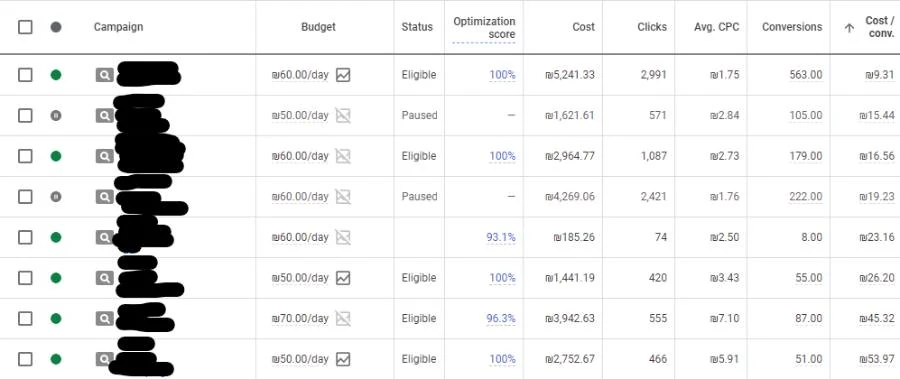This screenshot has height=379, width=900.
Task: Click the search campaign icon in the 51.00 conversions row
Action: (x=104, y=359)
